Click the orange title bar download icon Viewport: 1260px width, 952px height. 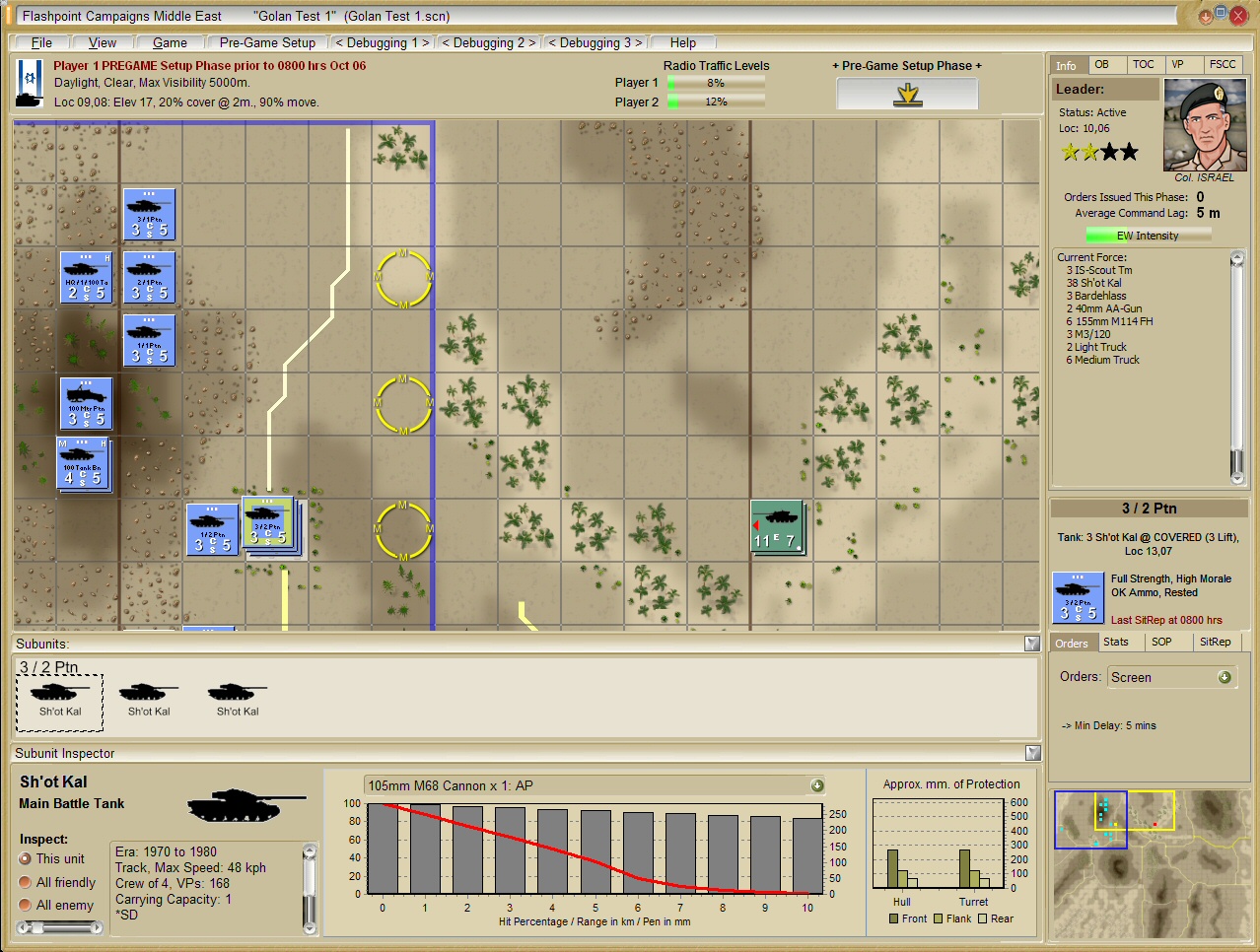tap(1205, 17)
